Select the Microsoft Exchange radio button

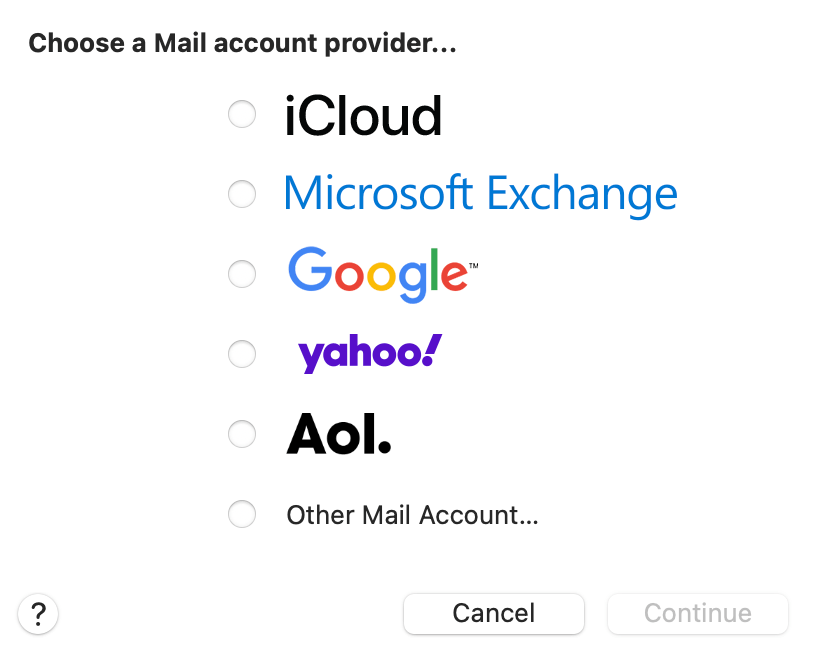click(242, 194)
